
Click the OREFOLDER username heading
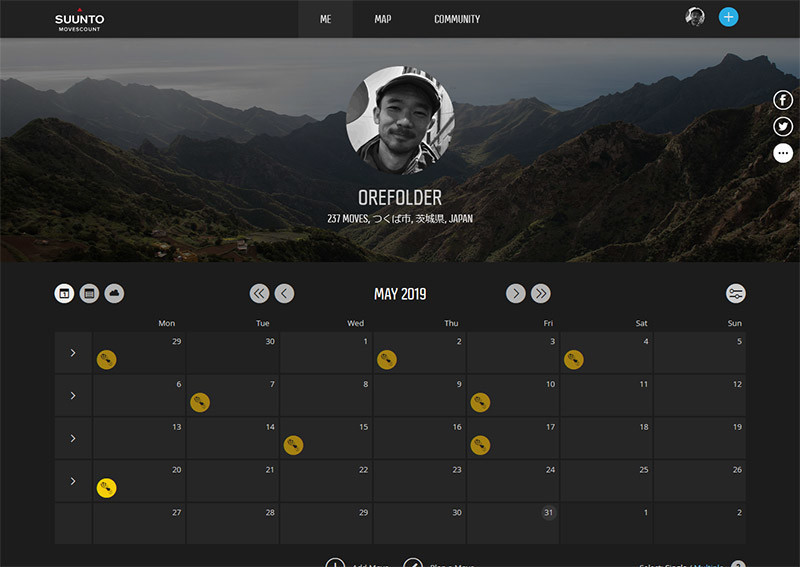[x=400, y=198]
